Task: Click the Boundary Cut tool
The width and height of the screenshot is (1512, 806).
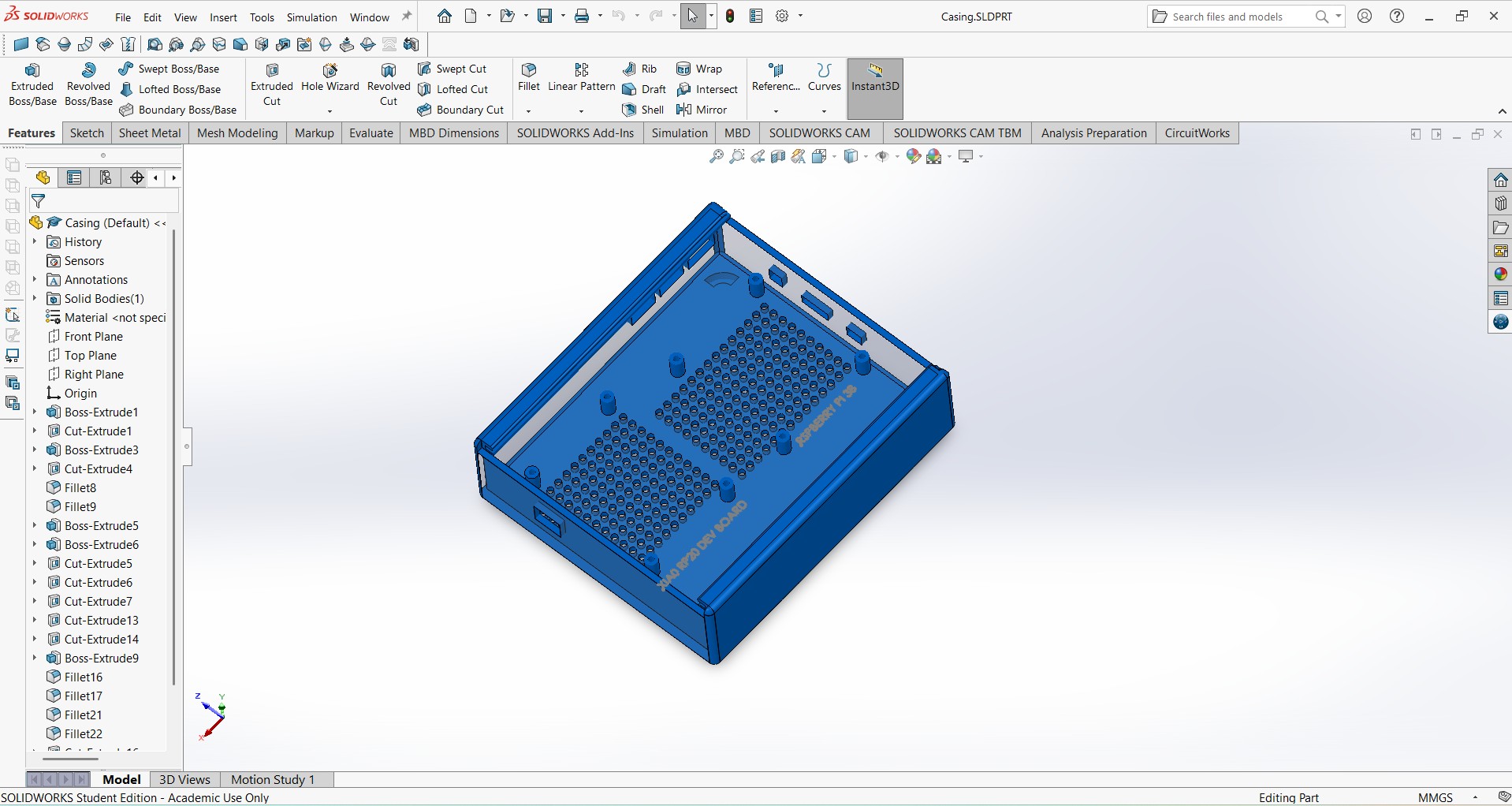Action: 460,110
